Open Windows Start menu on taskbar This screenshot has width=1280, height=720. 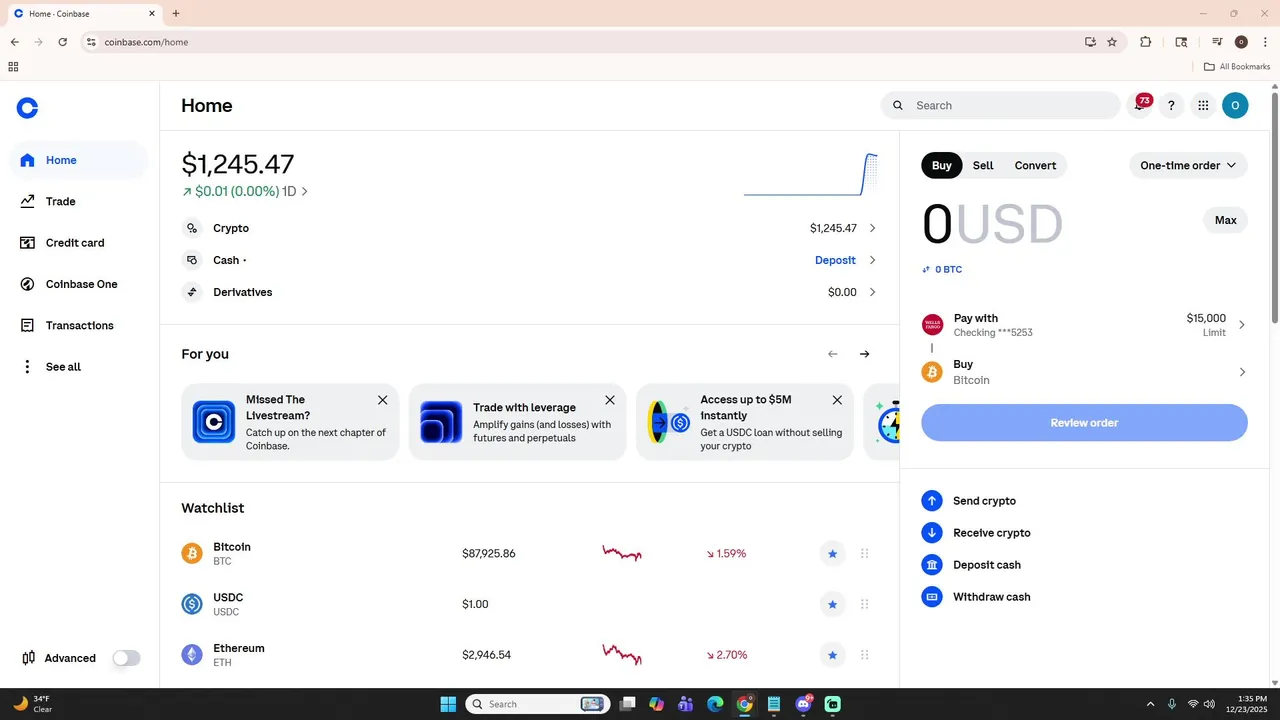point(448,704)
